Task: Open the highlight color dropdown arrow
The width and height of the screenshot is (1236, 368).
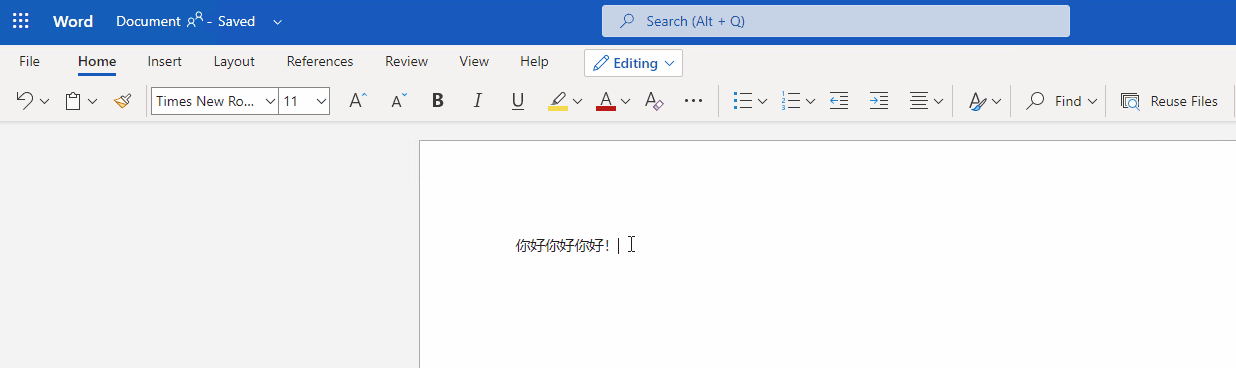Action: click(578, 101)
